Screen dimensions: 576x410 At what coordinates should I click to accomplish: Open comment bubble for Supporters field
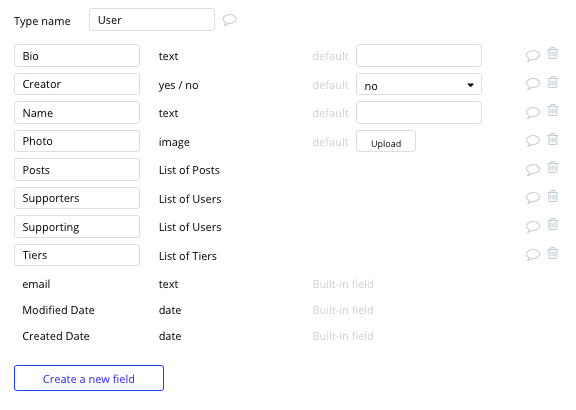coord(533,198)
